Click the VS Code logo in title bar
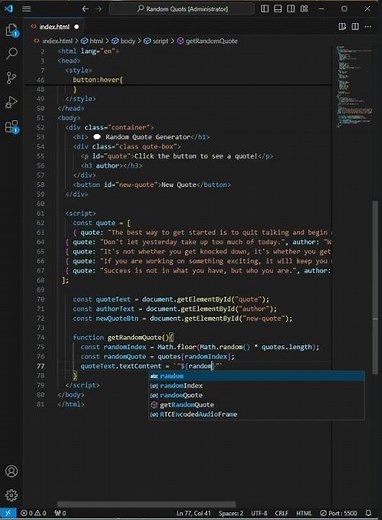382x520 pixels. [x=9, y=8]
